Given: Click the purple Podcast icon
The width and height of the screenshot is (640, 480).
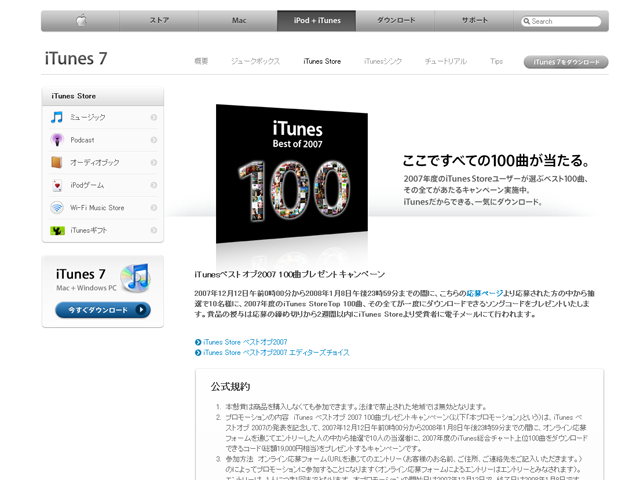Looking at the screenshot, I should tap(57, 140).
